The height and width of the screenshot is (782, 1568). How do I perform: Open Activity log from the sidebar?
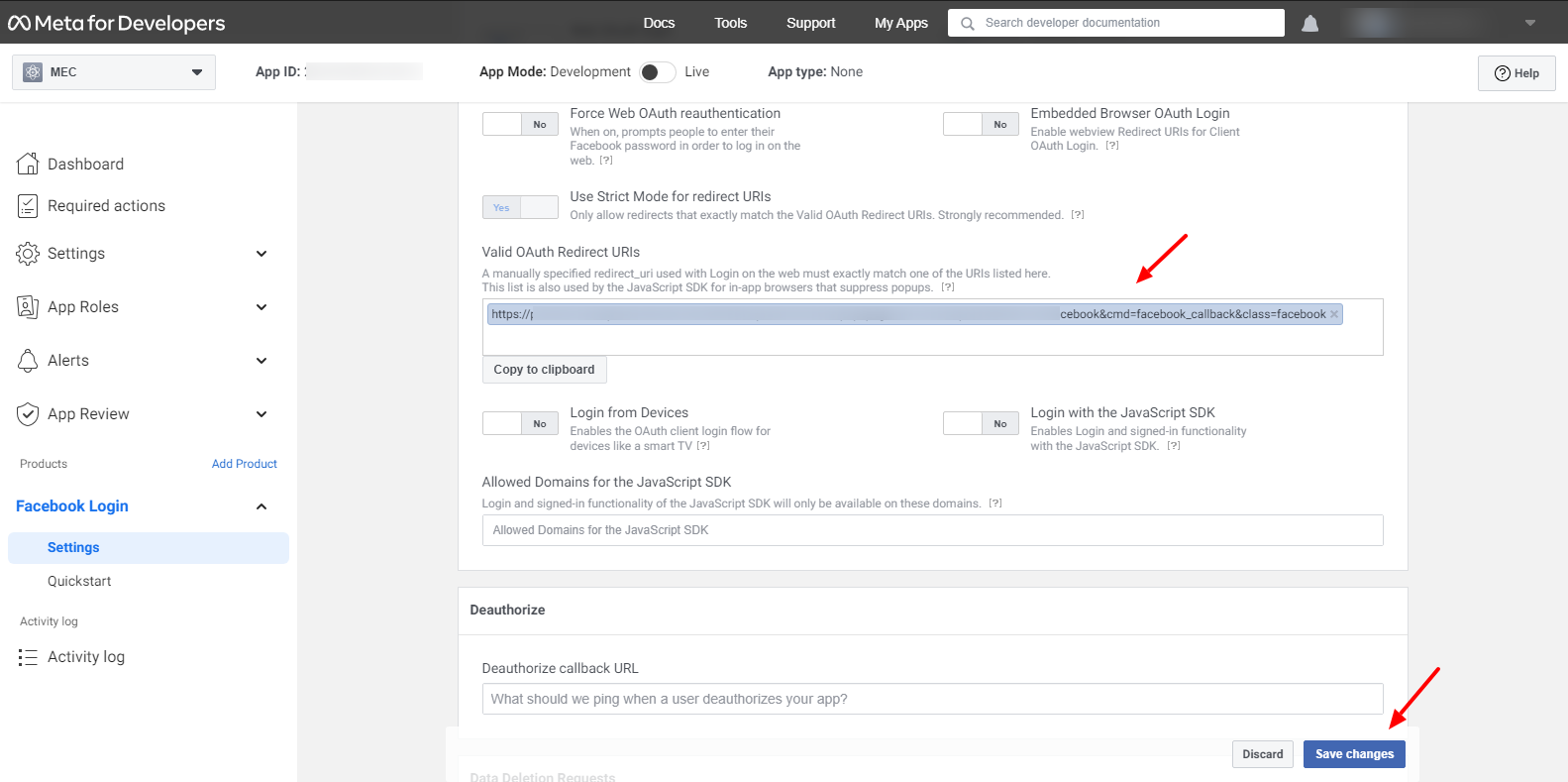coord(86,657)
